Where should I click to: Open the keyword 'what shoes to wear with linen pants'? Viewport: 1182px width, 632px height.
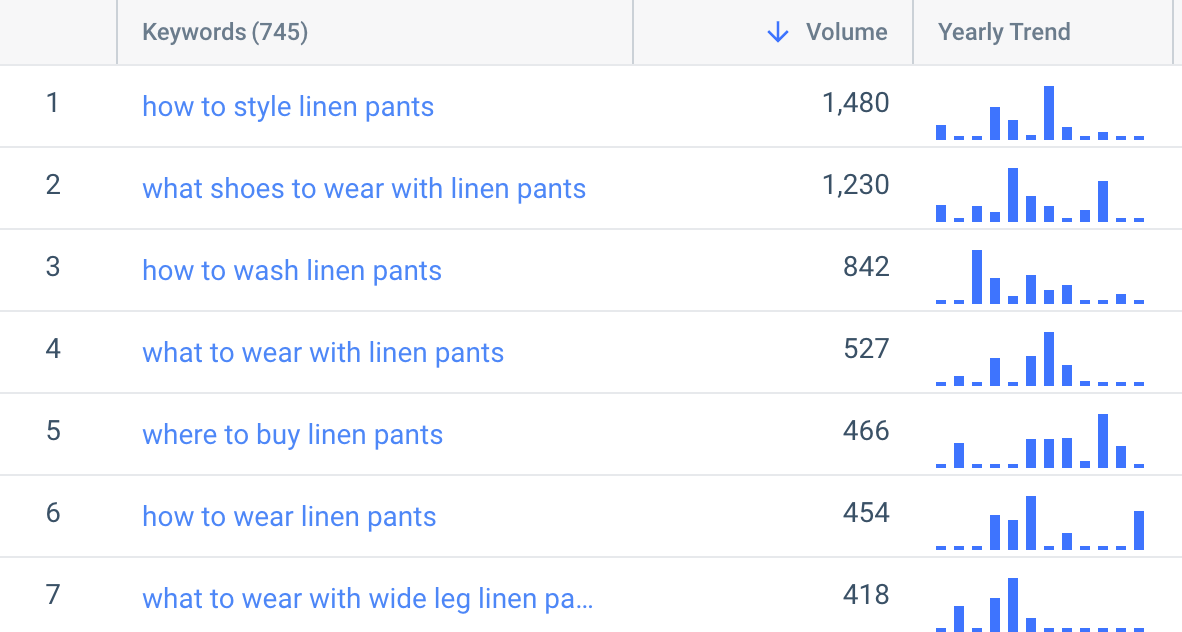pos(364,188)
